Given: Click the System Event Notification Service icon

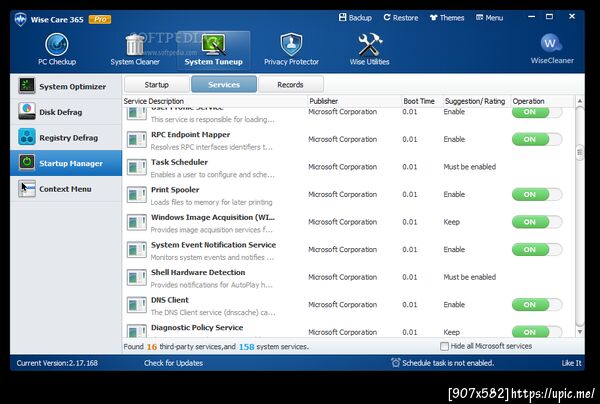Looking at the screenshot, I should pos(137,250).
